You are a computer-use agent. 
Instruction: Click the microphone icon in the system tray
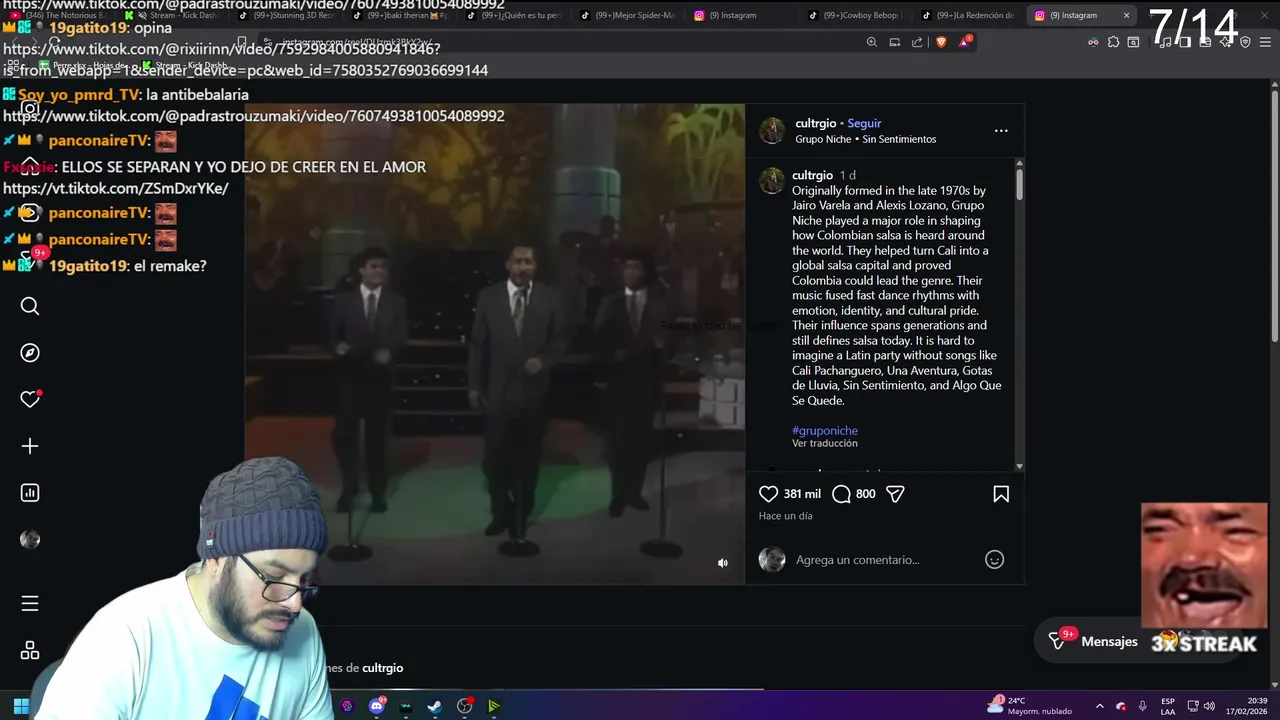[x=1142, y=706]
